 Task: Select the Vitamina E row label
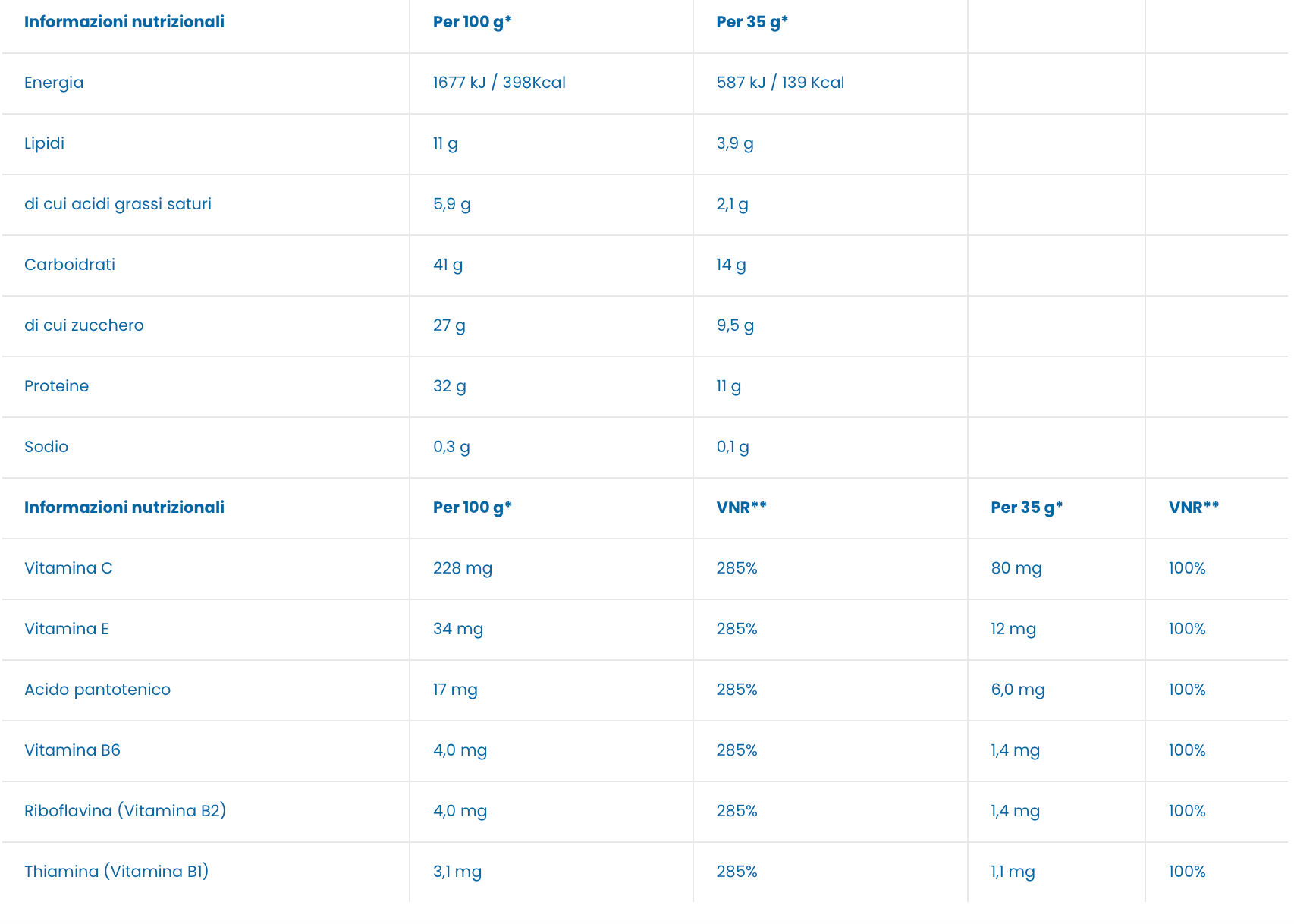pos(66,629)
